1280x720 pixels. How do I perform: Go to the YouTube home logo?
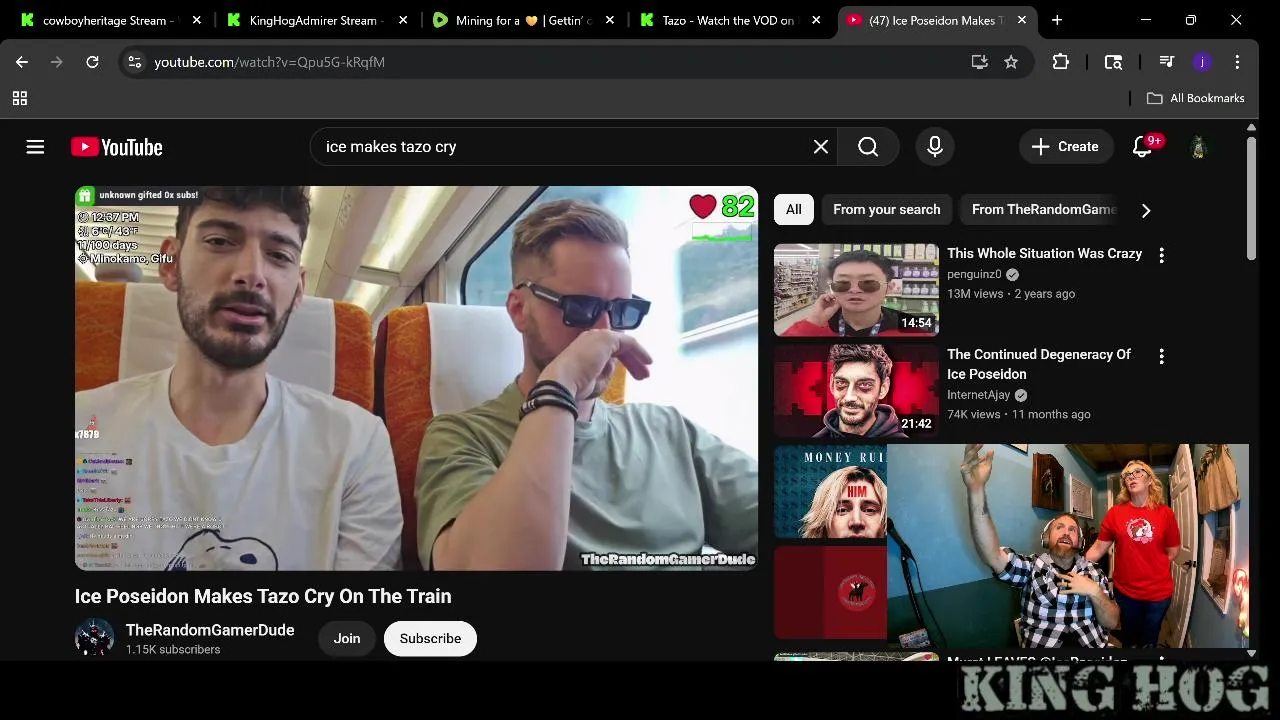point(117,147)
